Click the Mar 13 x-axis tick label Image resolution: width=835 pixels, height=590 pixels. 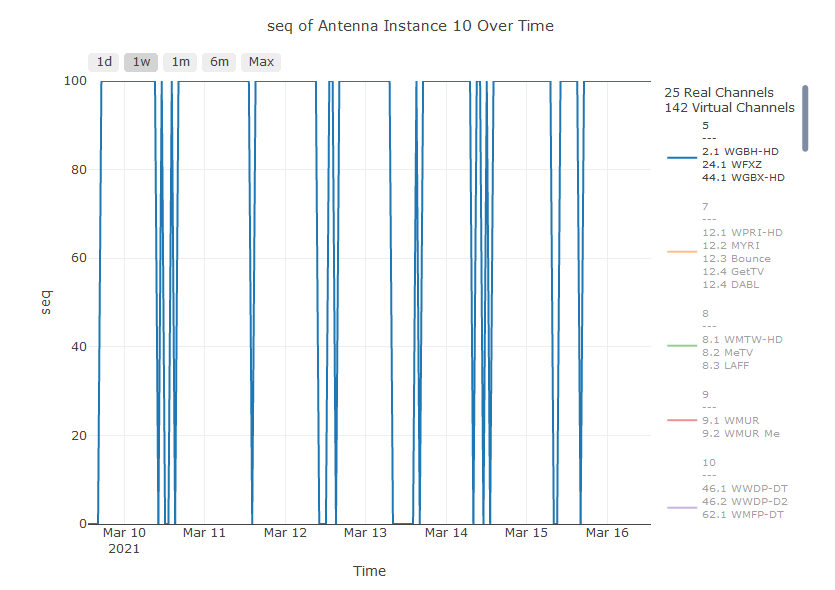coord(365,533)
